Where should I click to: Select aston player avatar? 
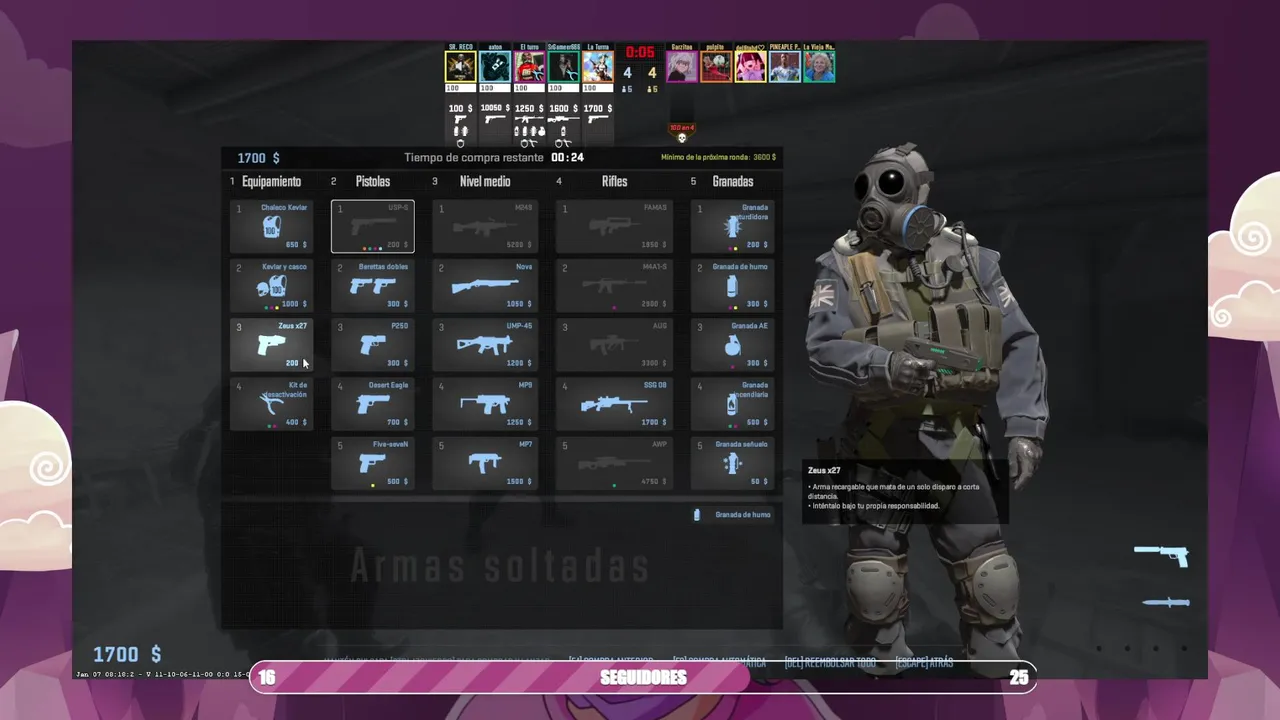495,66
